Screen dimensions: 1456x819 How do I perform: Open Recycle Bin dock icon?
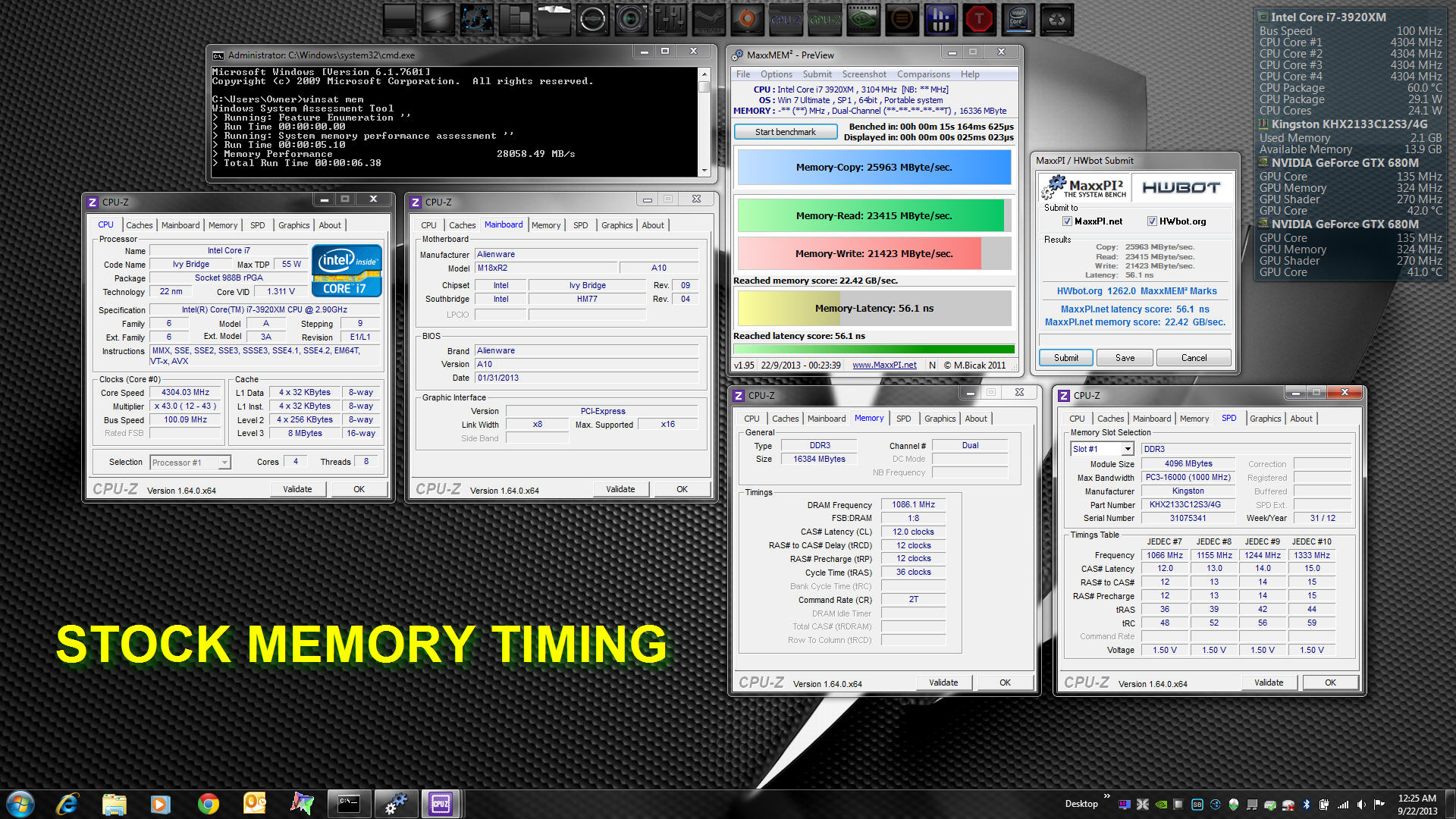pyautogui.click(x=1056, y=19)
